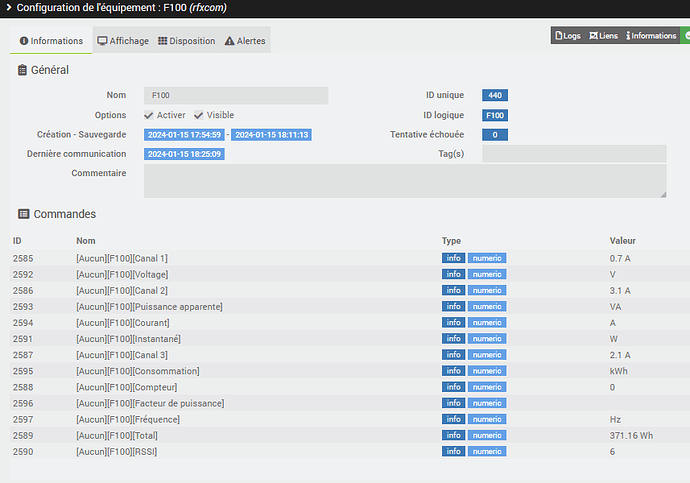This screenshot has height=483, width=690.
Task: Select command [Aucun][F100][Consommation]
Action: [138, 371]
